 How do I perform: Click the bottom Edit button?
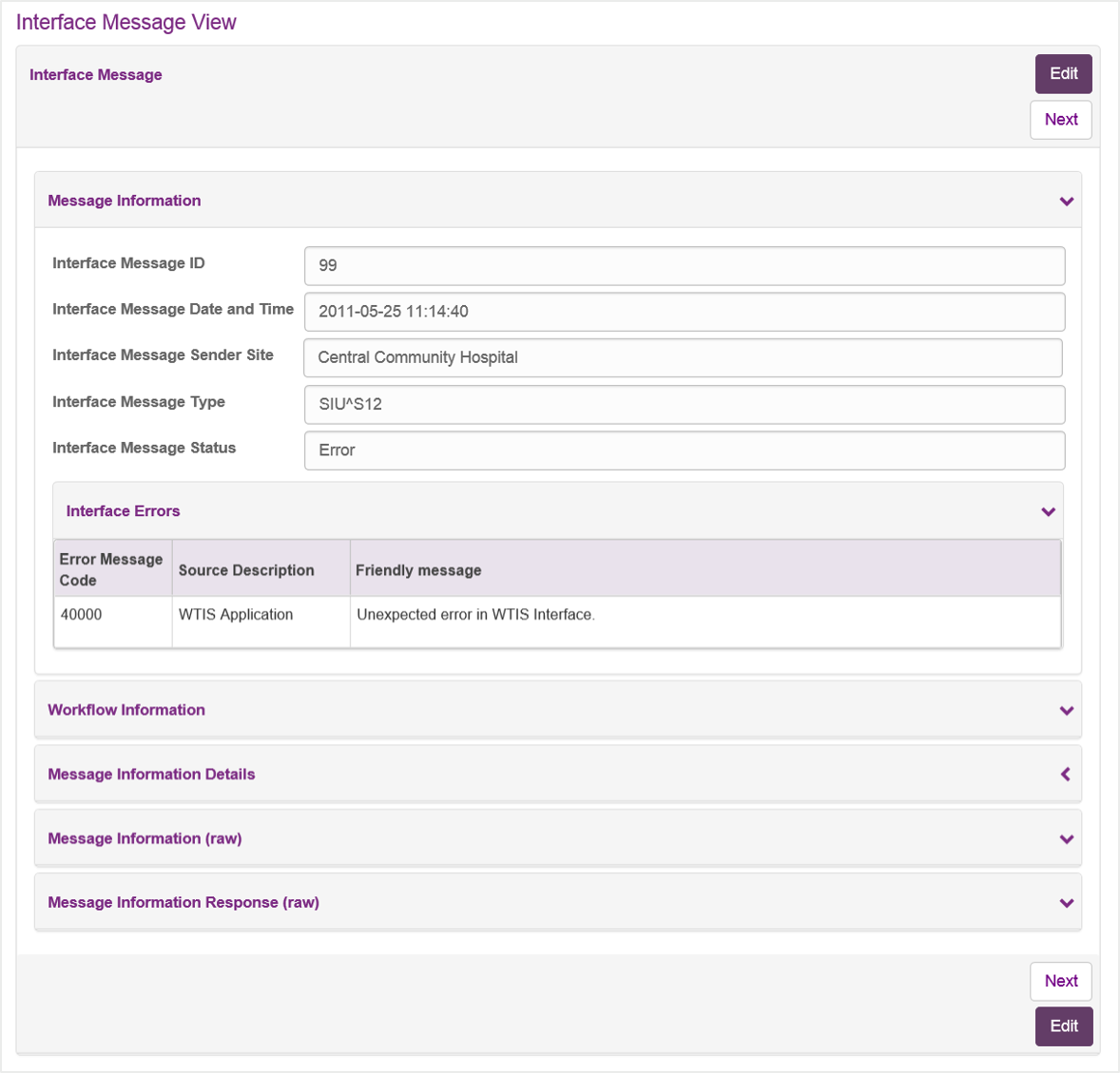click(1064, 1025)
